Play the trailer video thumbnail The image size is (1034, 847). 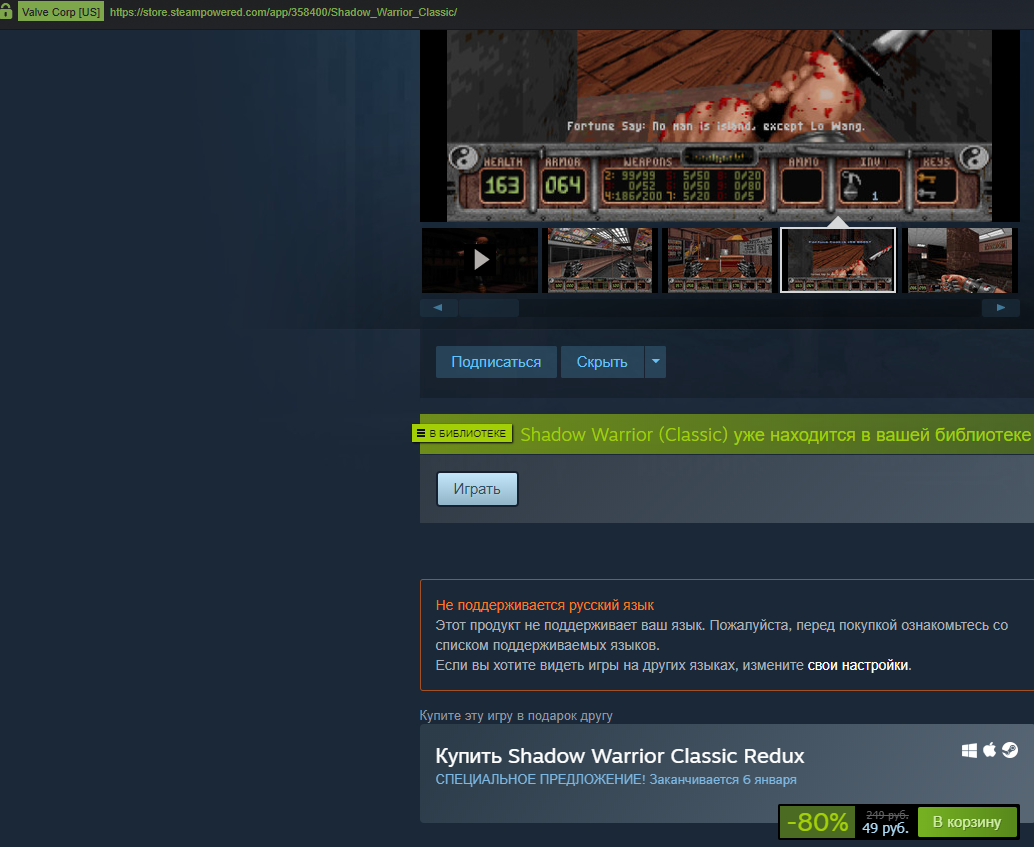click(480, 260)
